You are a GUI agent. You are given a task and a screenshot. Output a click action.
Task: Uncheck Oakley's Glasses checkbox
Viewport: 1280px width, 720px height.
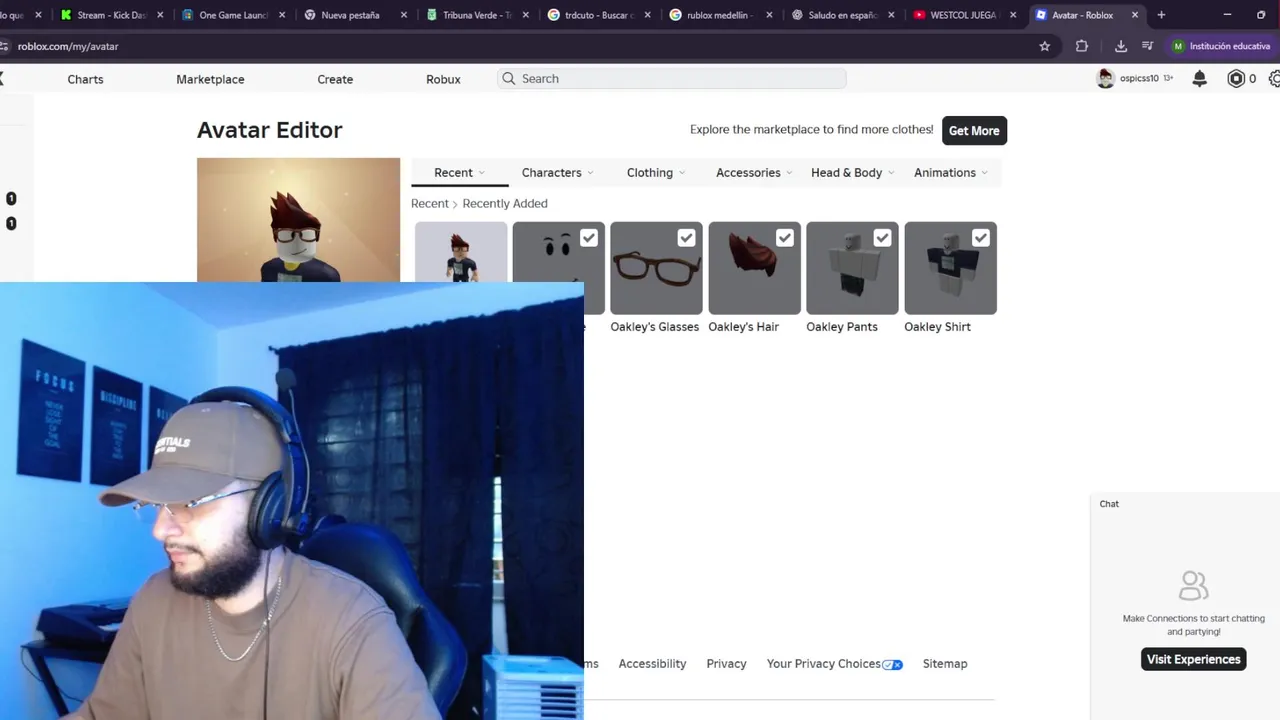point(686,238)
